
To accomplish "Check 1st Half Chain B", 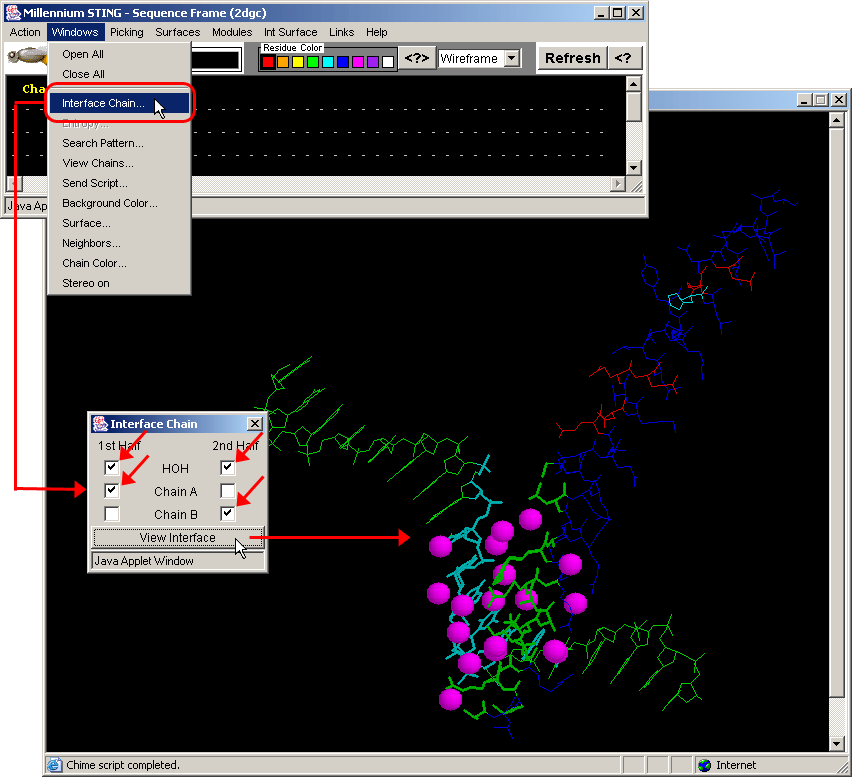I will [111, 513].
